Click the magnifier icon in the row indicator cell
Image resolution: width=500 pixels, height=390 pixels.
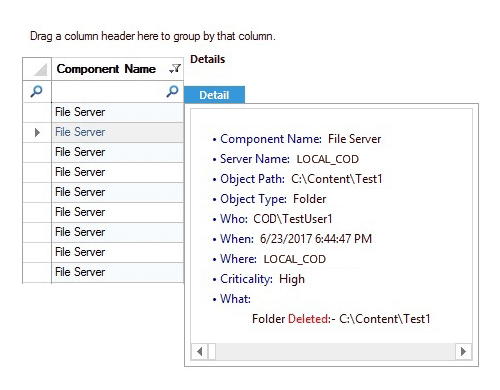[36, 91]
